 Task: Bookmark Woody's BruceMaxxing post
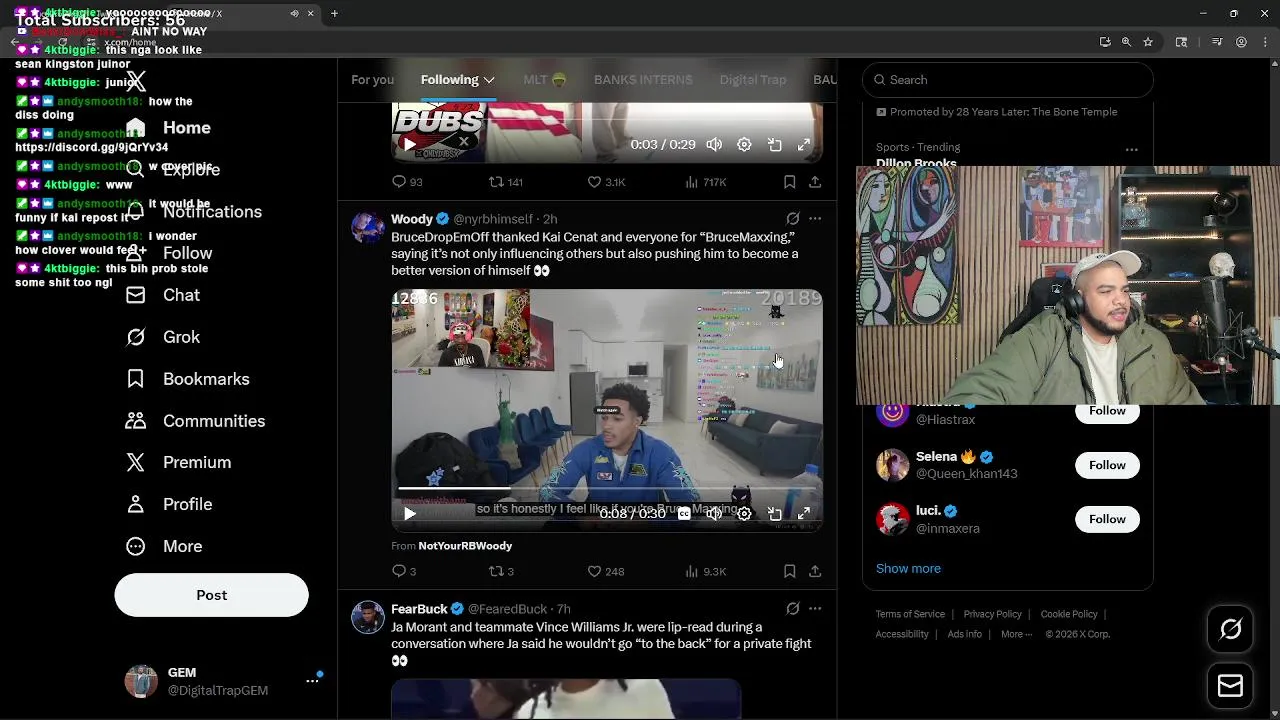pos(789,571)
